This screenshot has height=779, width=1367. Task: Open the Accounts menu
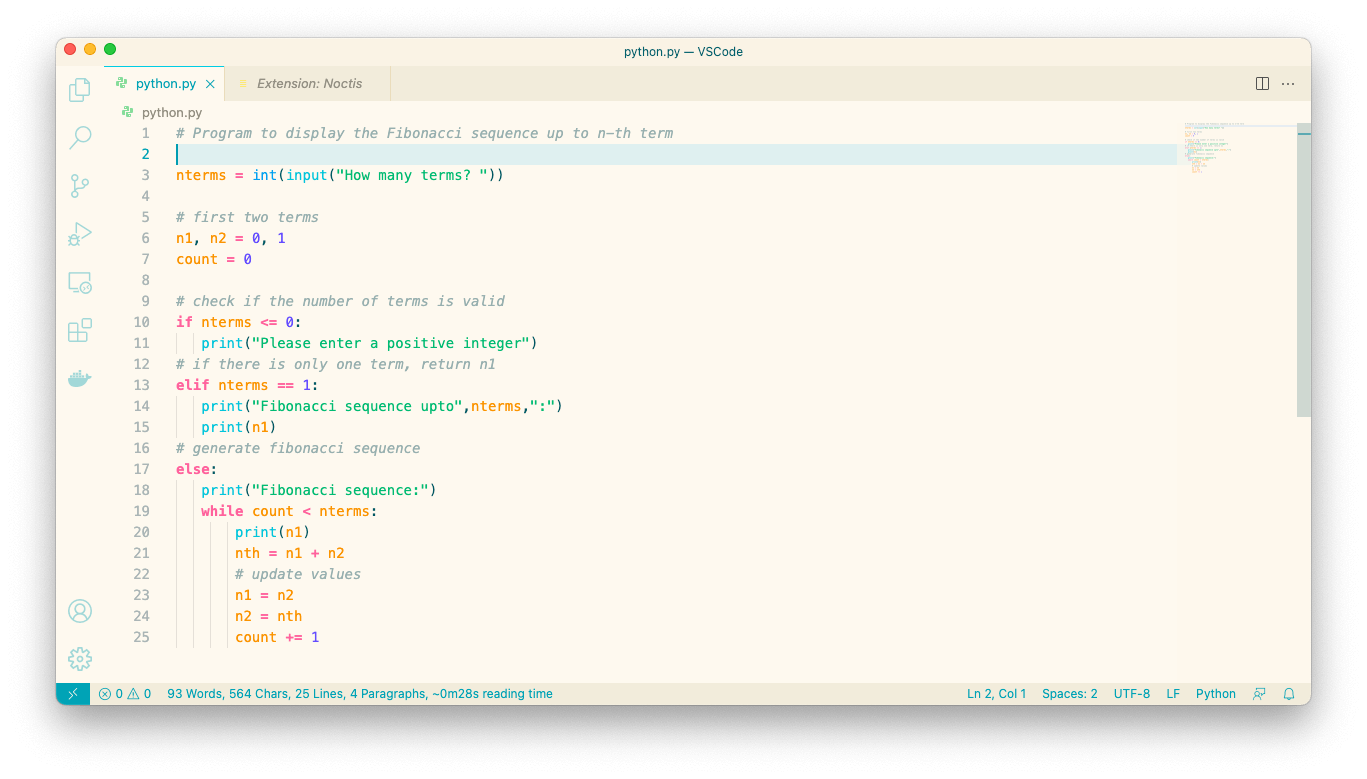tap(80, 611)
